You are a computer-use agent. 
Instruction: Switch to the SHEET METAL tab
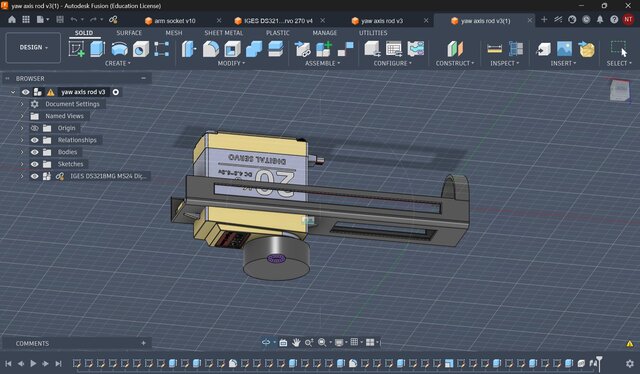pyautogui.click(x=224, y=33)
